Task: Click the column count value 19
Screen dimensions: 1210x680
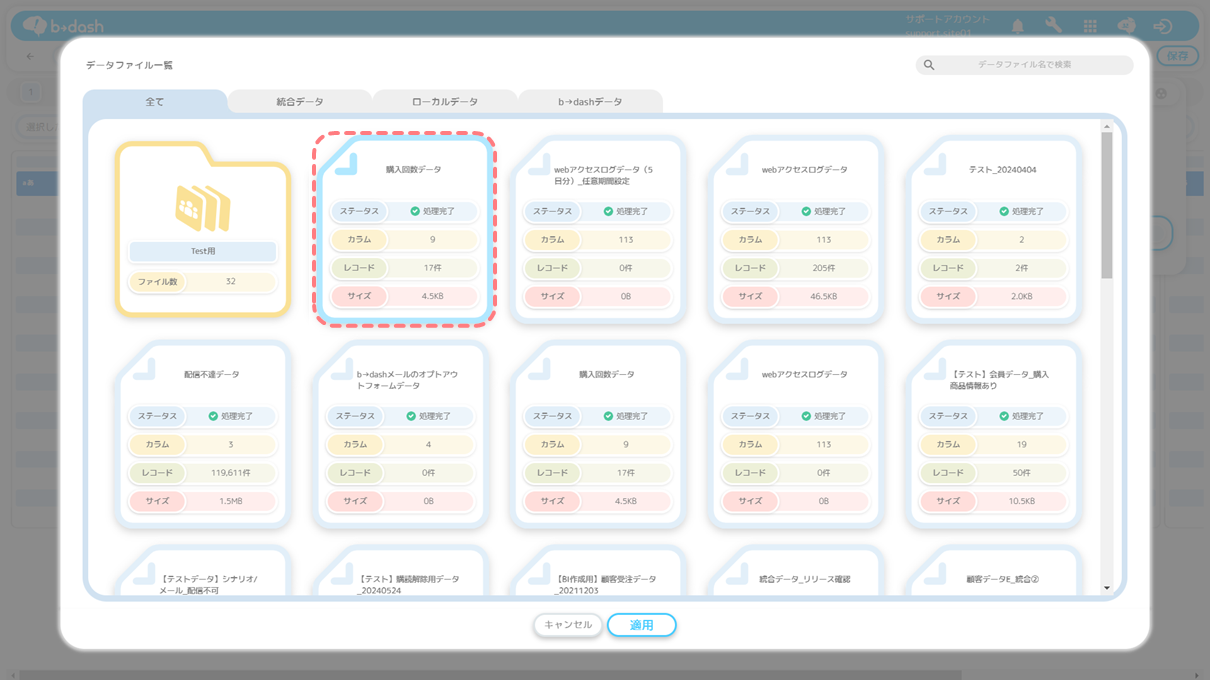Action: pyautogui.click(x=1022, y=444)
